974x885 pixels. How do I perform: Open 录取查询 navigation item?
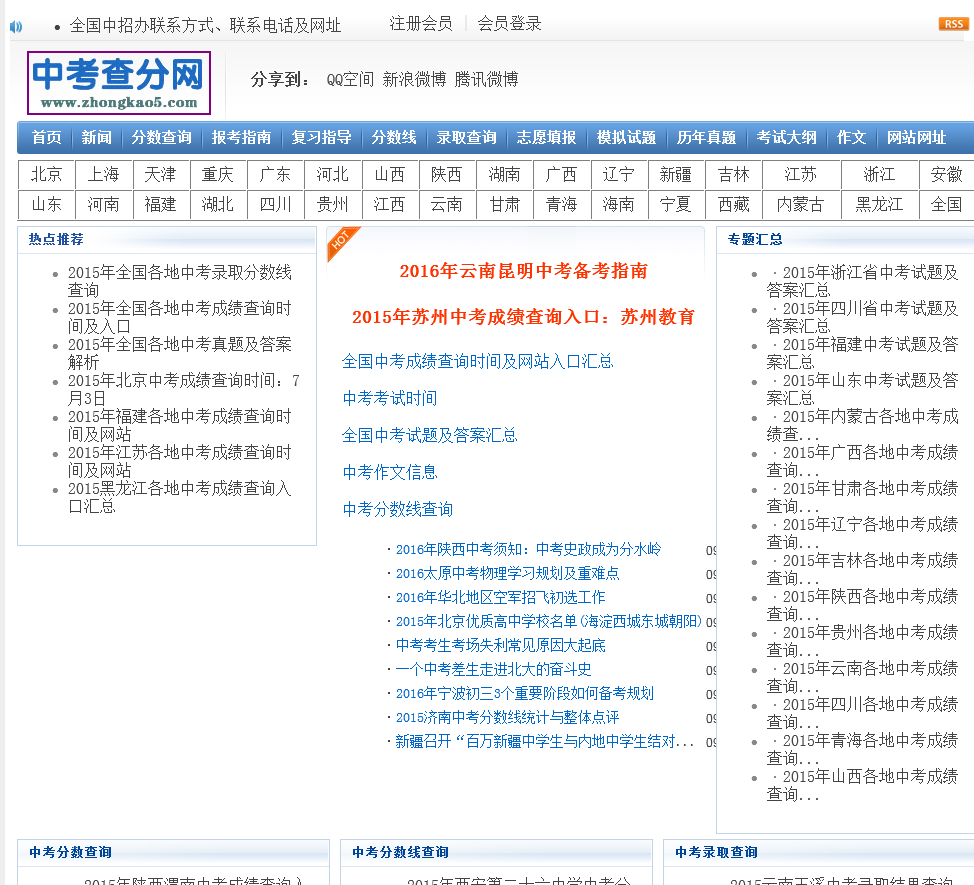(467, 137)
